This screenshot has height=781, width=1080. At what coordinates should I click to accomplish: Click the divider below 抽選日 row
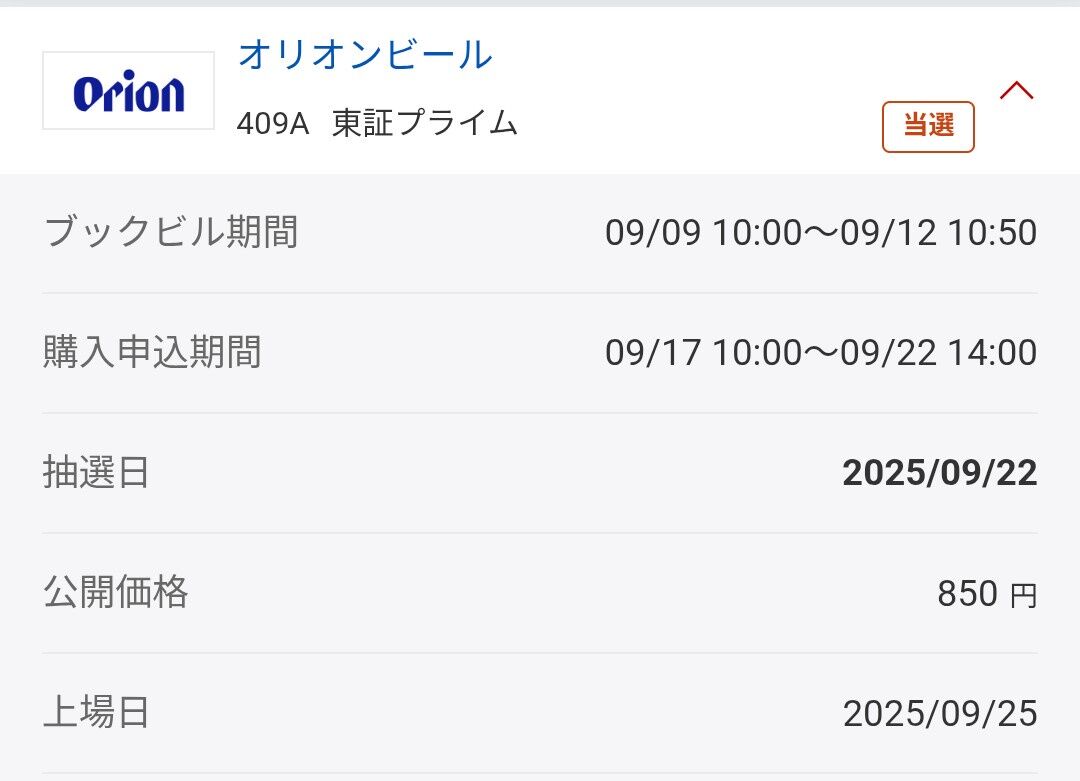point(540,533)
